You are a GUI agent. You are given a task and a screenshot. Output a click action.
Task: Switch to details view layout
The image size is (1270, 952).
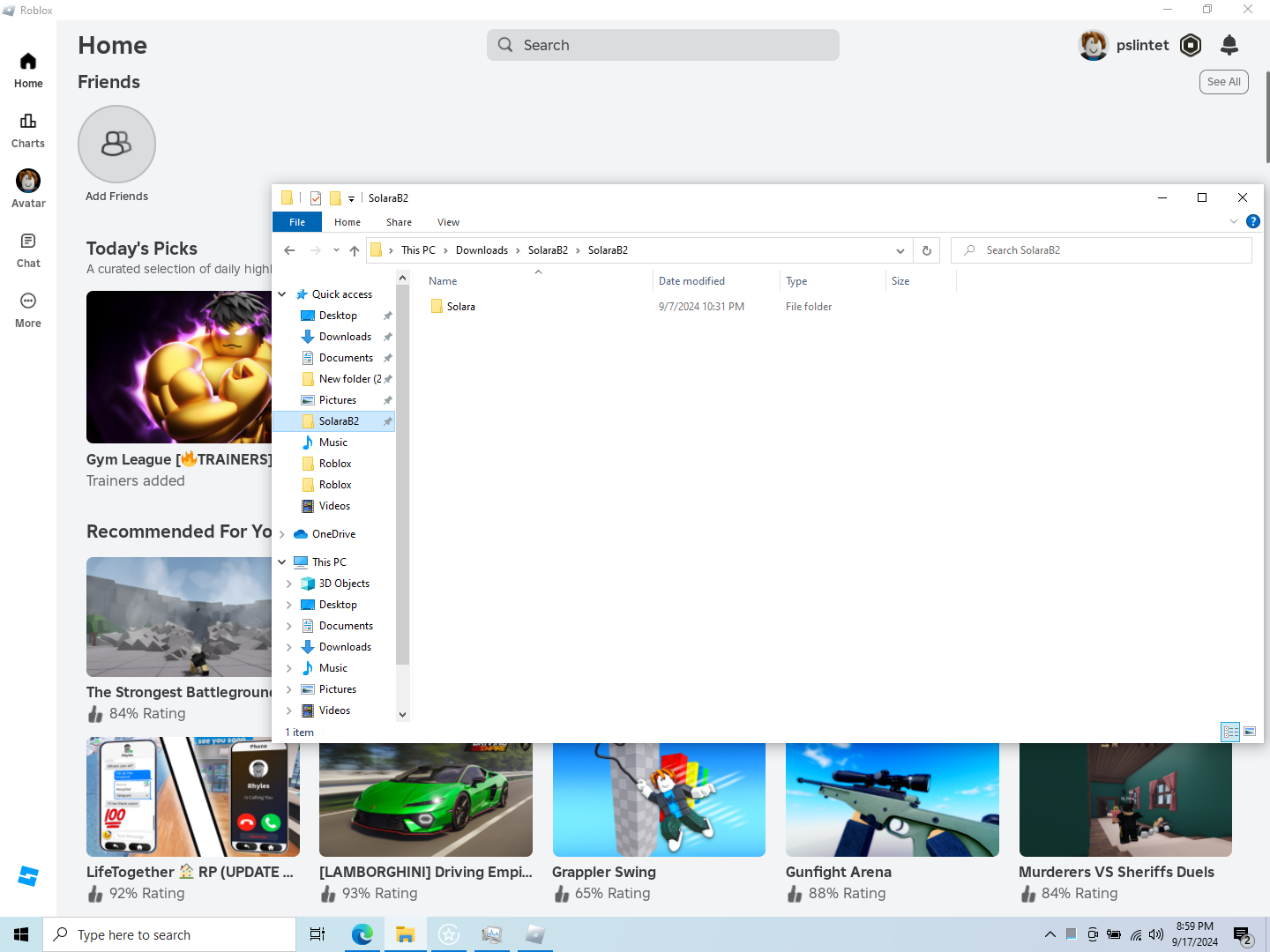(x=1230, y=732)
